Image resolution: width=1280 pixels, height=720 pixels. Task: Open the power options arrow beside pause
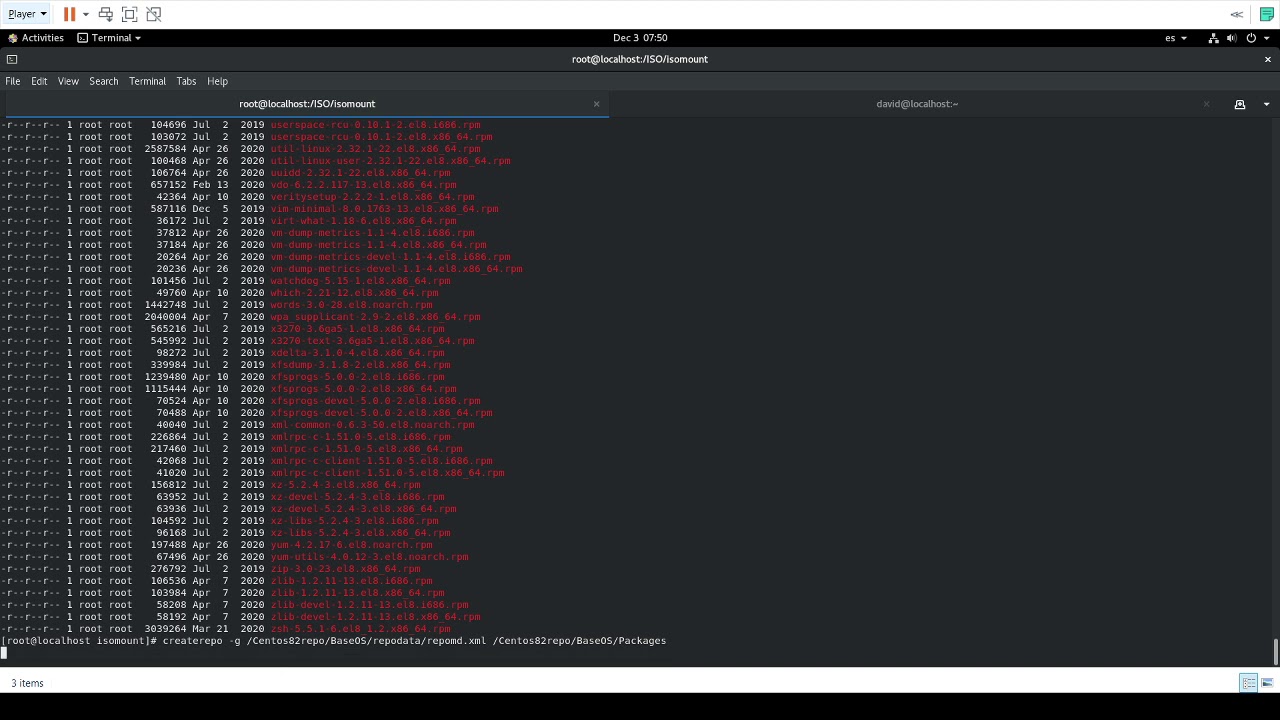coord(85,14)
